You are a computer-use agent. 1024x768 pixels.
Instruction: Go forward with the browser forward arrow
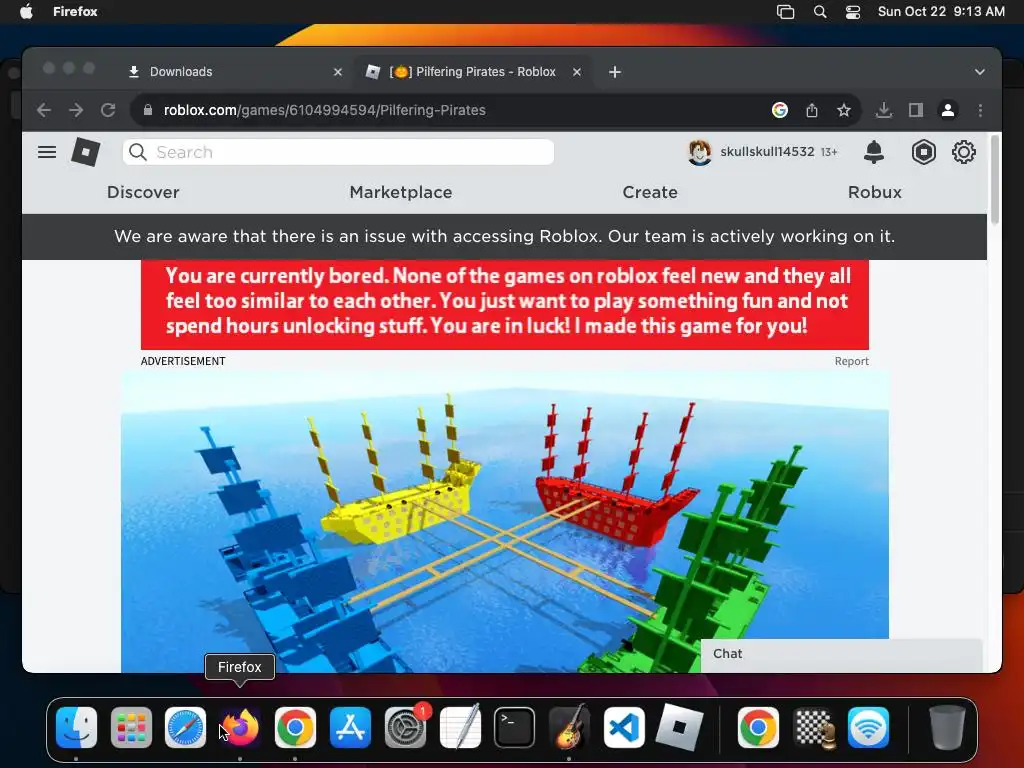[x=76, y=110]
